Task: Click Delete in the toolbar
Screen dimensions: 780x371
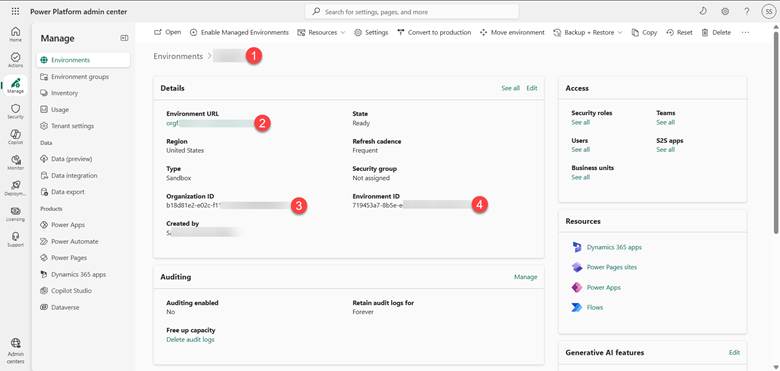Action: point(716,32)
